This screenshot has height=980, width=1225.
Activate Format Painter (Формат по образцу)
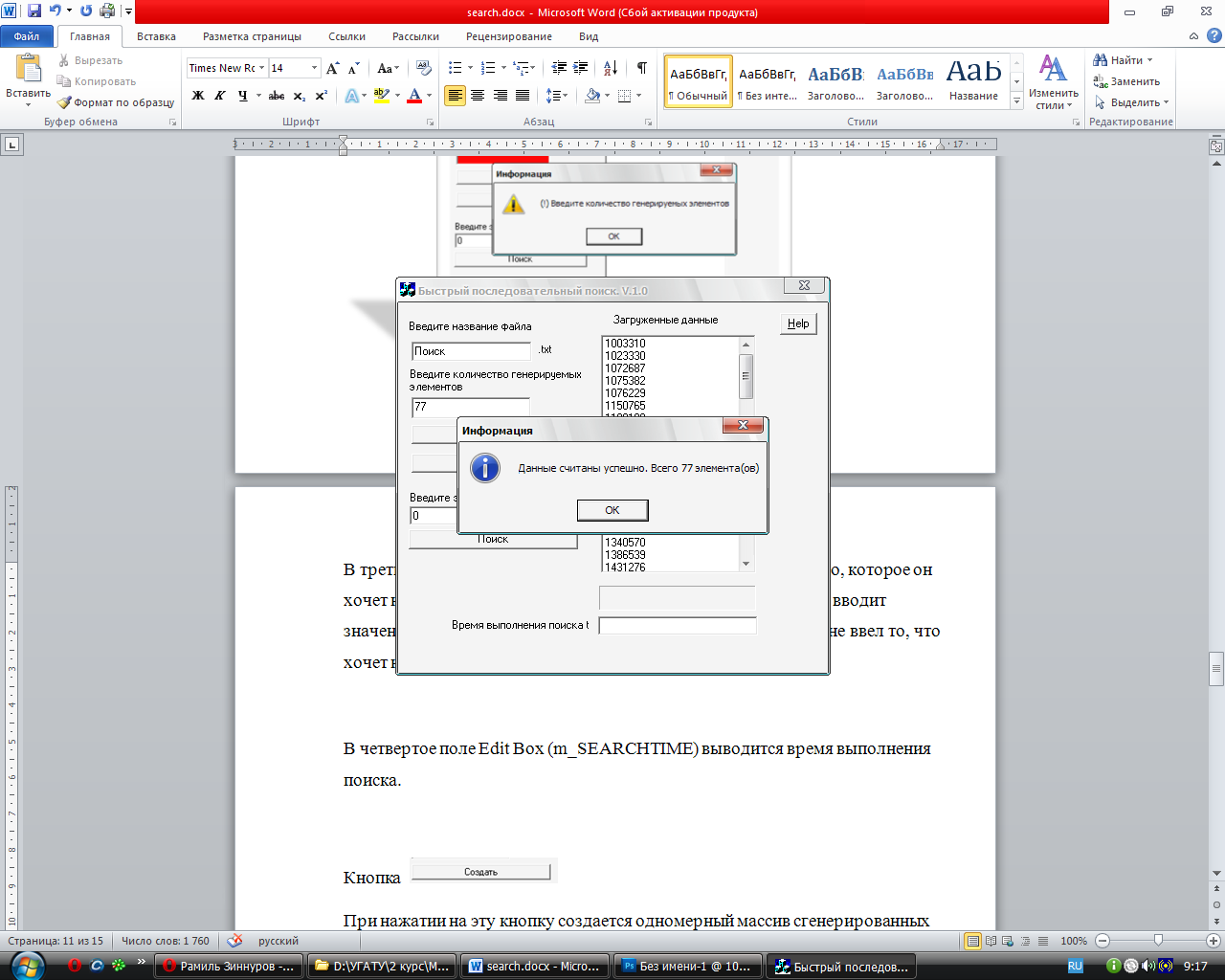pyautogui.click(x=116, y=102)
